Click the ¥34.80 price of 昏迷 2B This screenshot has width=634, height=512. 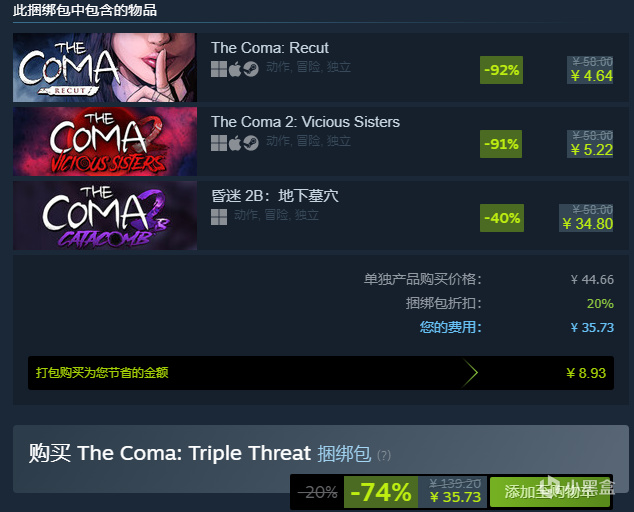(x=588, y=224)
